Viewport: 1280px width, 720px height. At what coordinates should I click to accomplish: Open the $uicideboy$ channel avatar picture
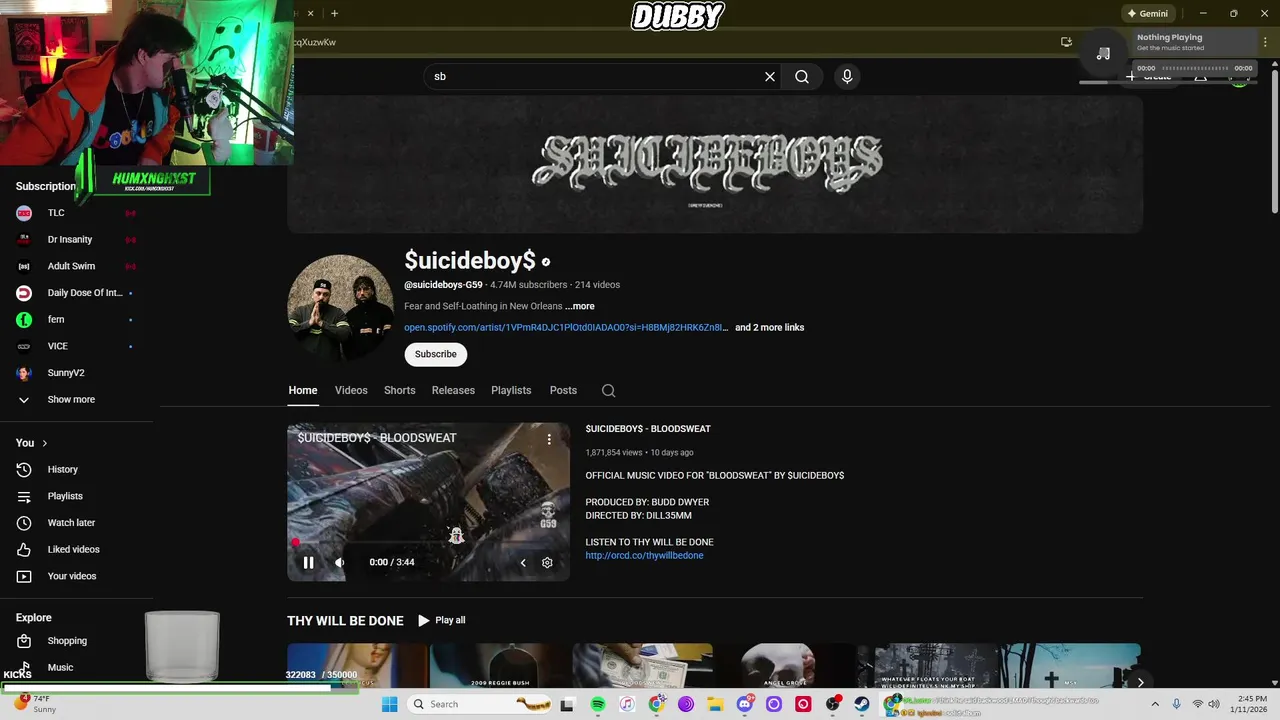tap(341, 307)
